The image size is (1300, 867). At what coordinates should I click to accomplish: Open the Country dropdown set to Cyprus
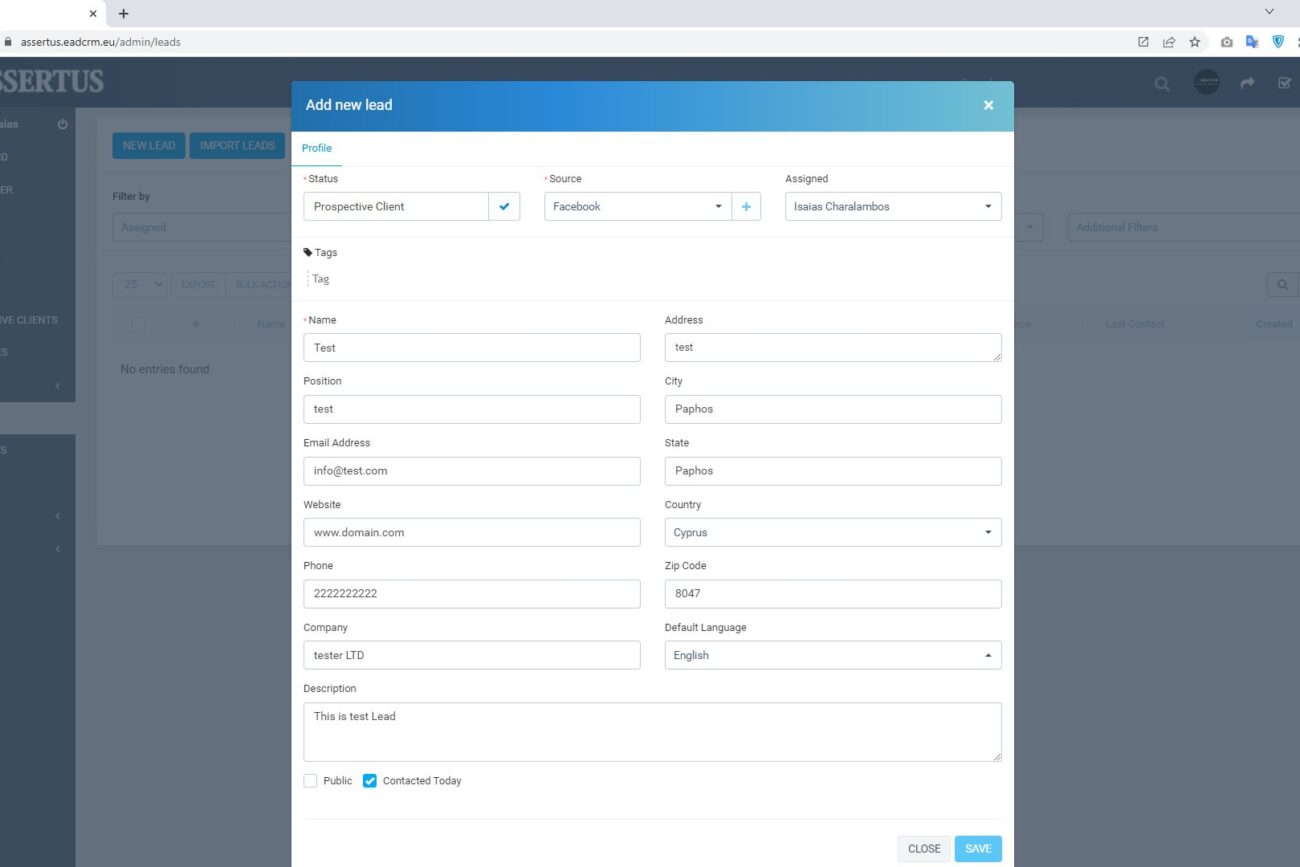click(x=832, y=533)
